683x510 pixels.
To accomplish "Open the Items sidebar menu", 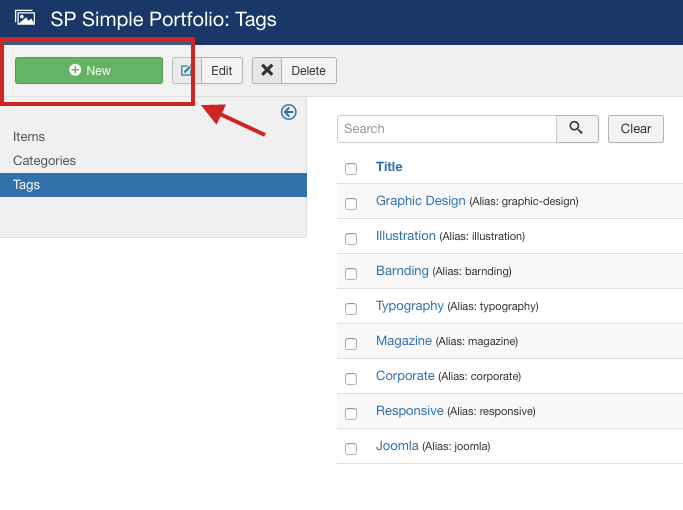I will (x=29, y=136).
